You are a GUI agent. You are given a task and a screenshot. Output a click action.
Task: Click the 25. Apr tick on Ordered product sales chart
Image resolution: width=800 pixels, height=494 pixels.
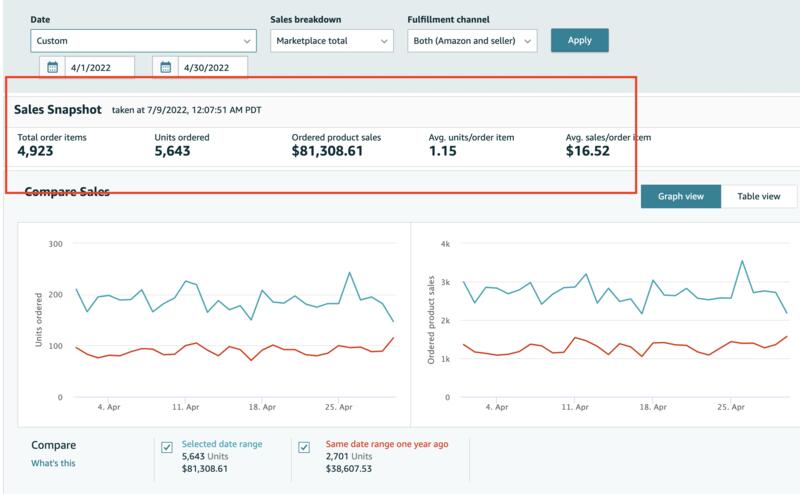click(x=731, y=407)
